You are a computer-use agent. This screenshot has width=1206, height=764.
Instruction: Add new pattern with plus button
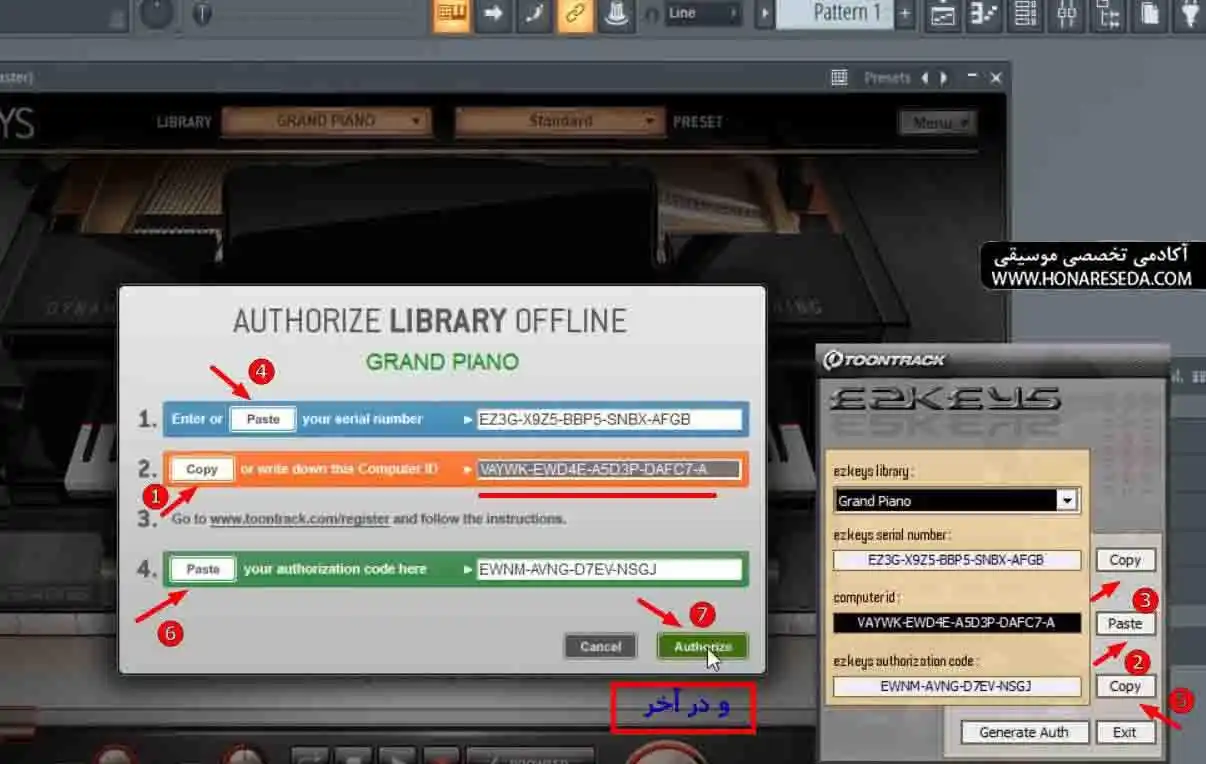[x=905, y=13]
